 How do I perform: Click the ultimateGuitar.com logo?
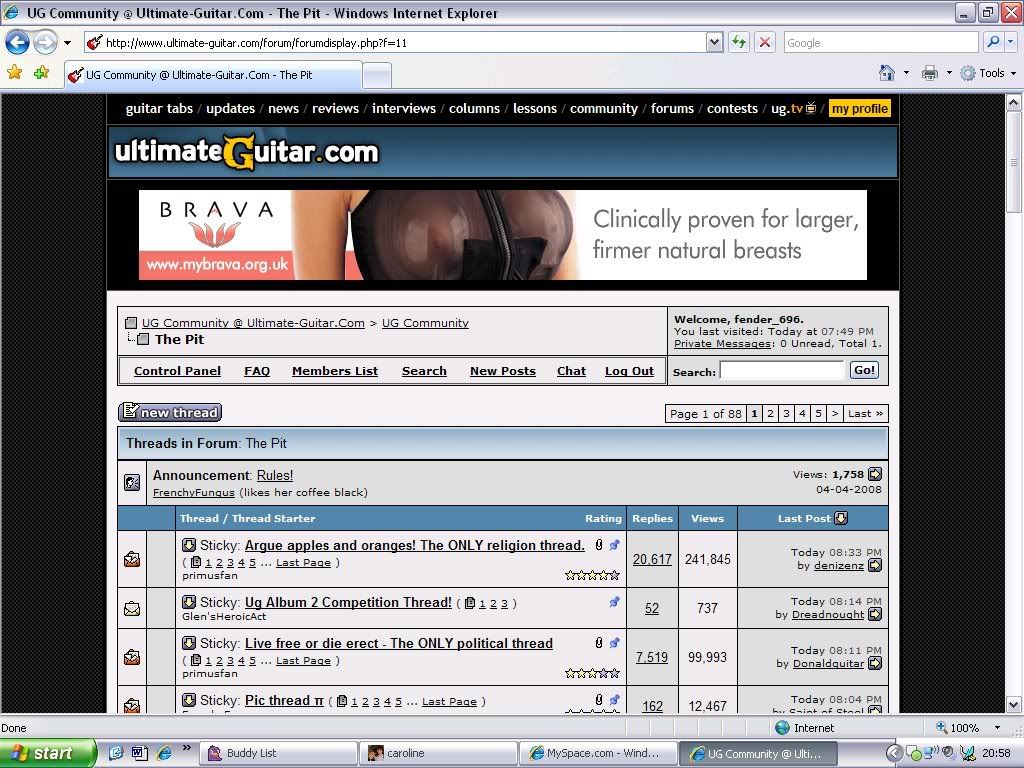point(247,152)
